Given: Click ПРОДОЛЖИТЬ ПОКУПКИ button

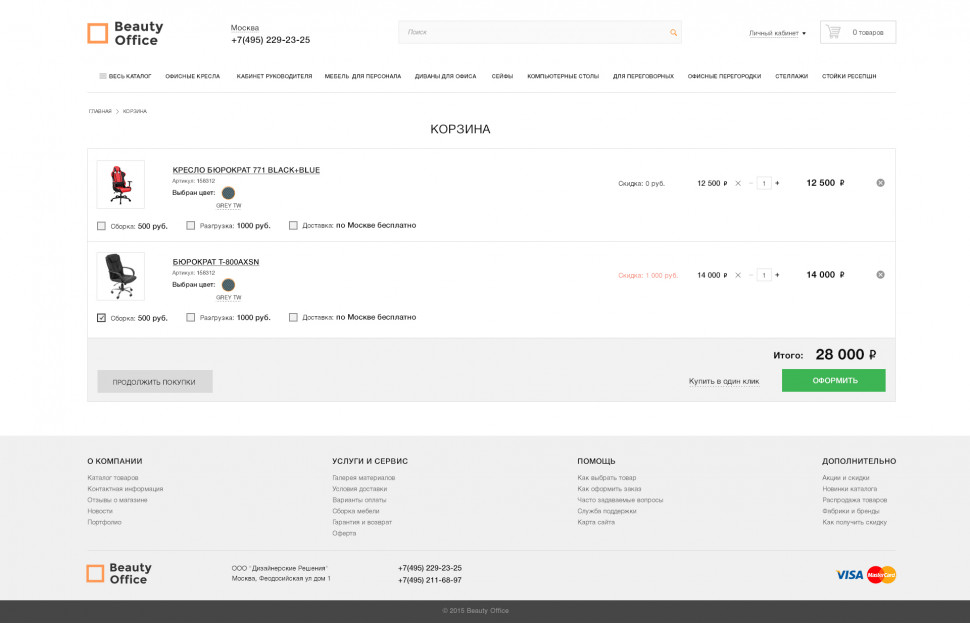Looking at the screenshot, I should [x=155, y=382].
